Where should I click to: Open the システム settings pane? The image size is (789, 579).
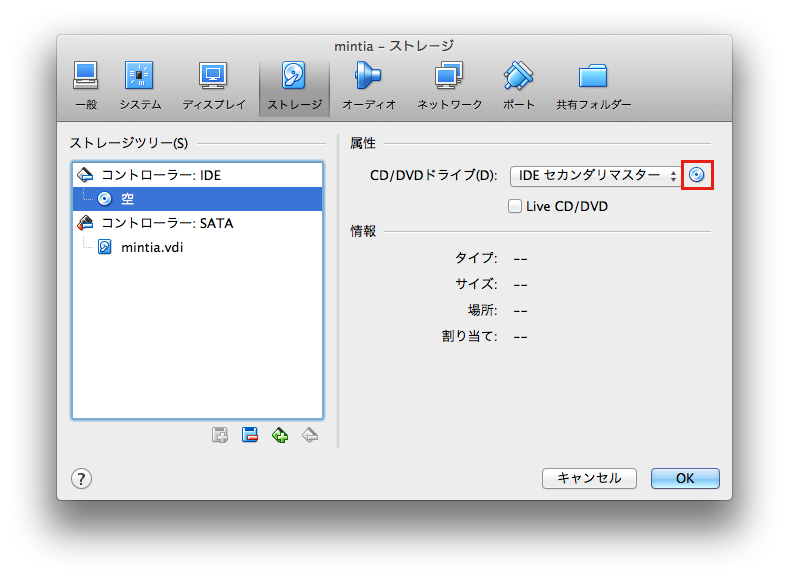point(139,85)
